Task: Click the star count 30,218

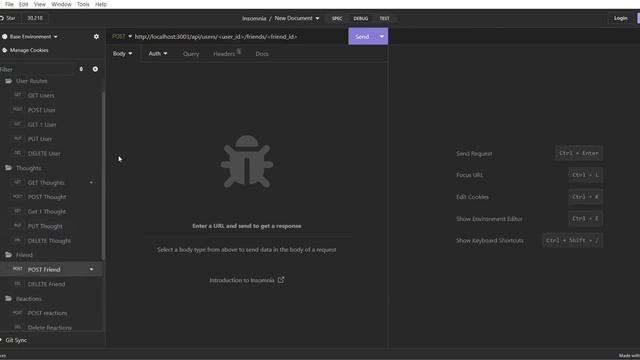Action: (35, 18)
